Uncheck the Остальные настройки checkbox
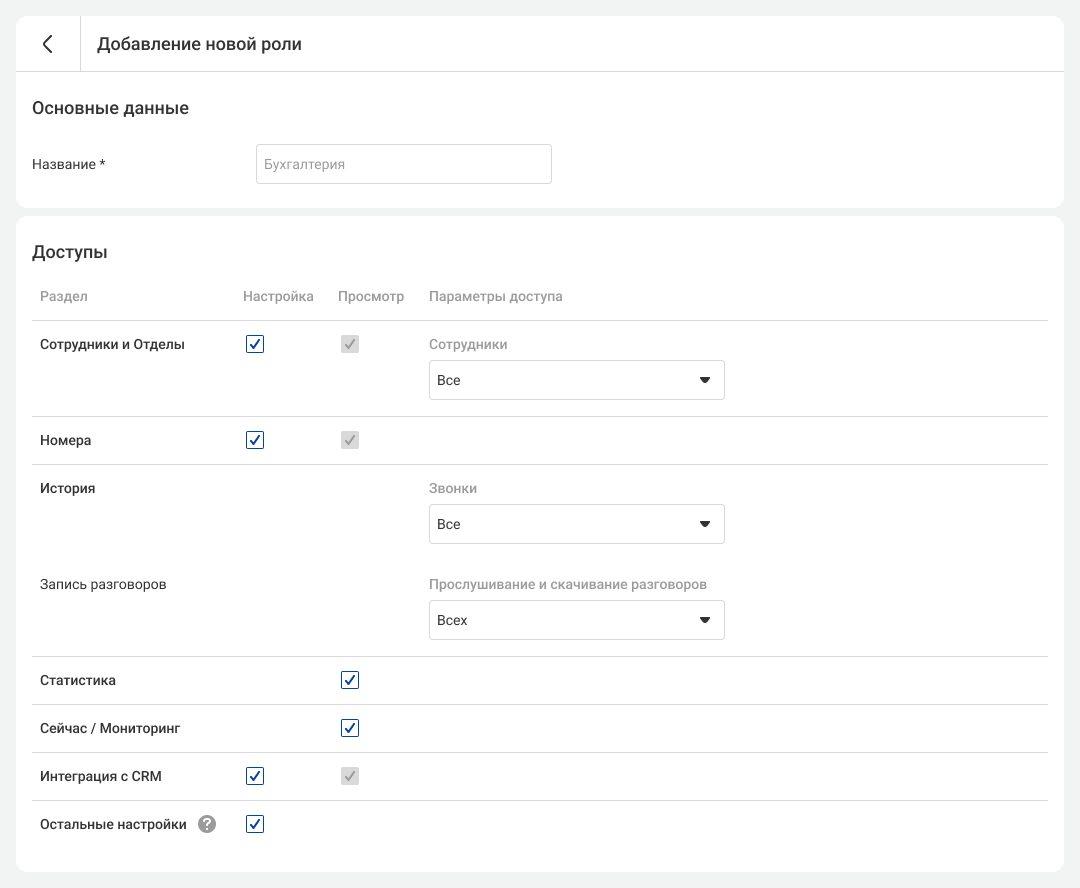1080x888 pixels. 255,824
